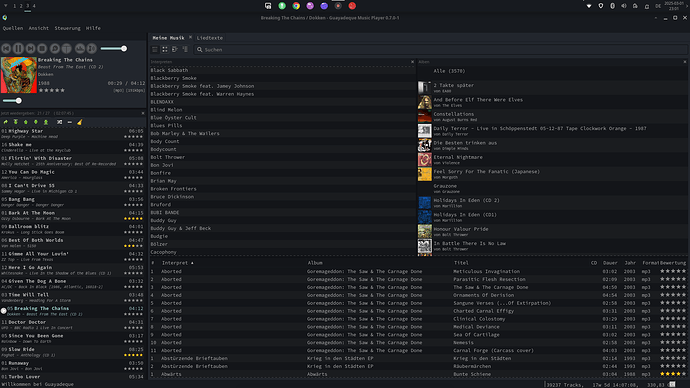The image size is (690, 388).
Task: Move selected tracks to playlist bottom
Action: pos(46,122)
